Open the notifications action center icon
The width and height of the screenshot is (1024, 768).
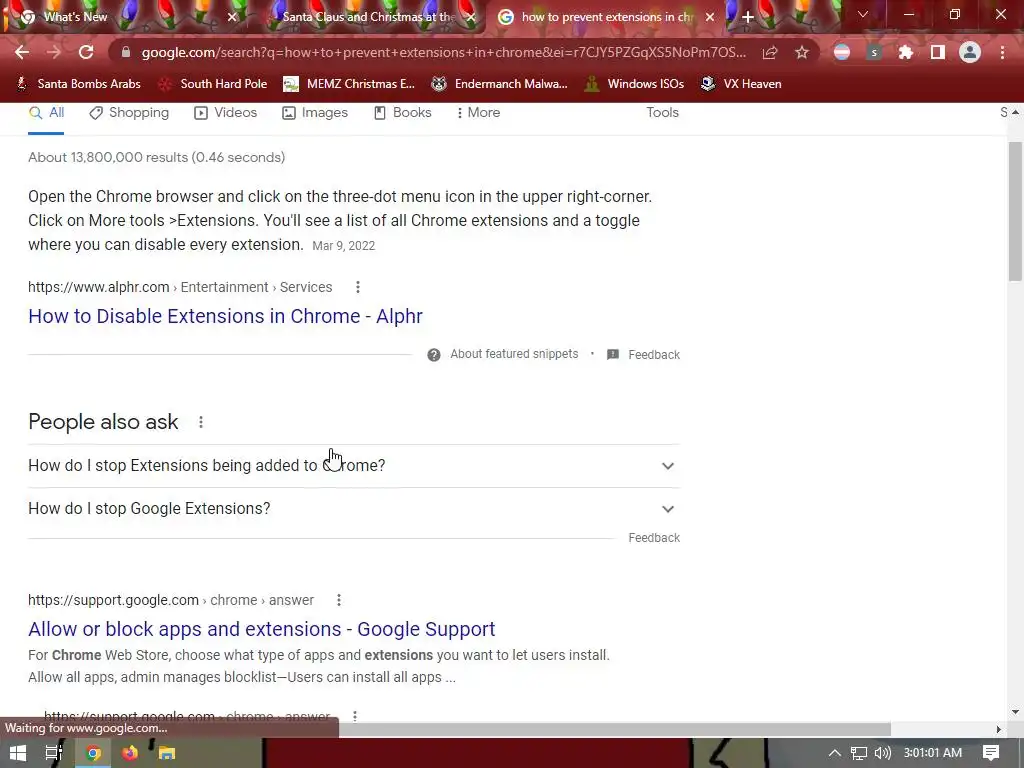[x=991, y=753]
